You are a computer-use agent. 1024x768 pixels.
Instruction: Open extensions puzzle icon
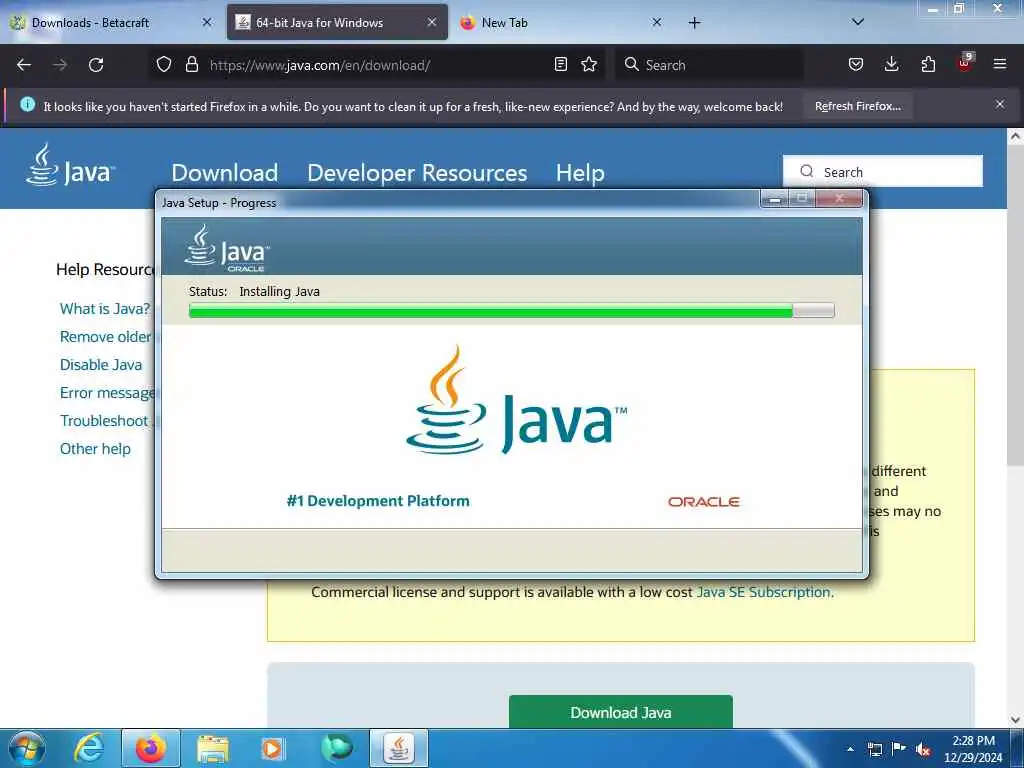tap(928, 64)
